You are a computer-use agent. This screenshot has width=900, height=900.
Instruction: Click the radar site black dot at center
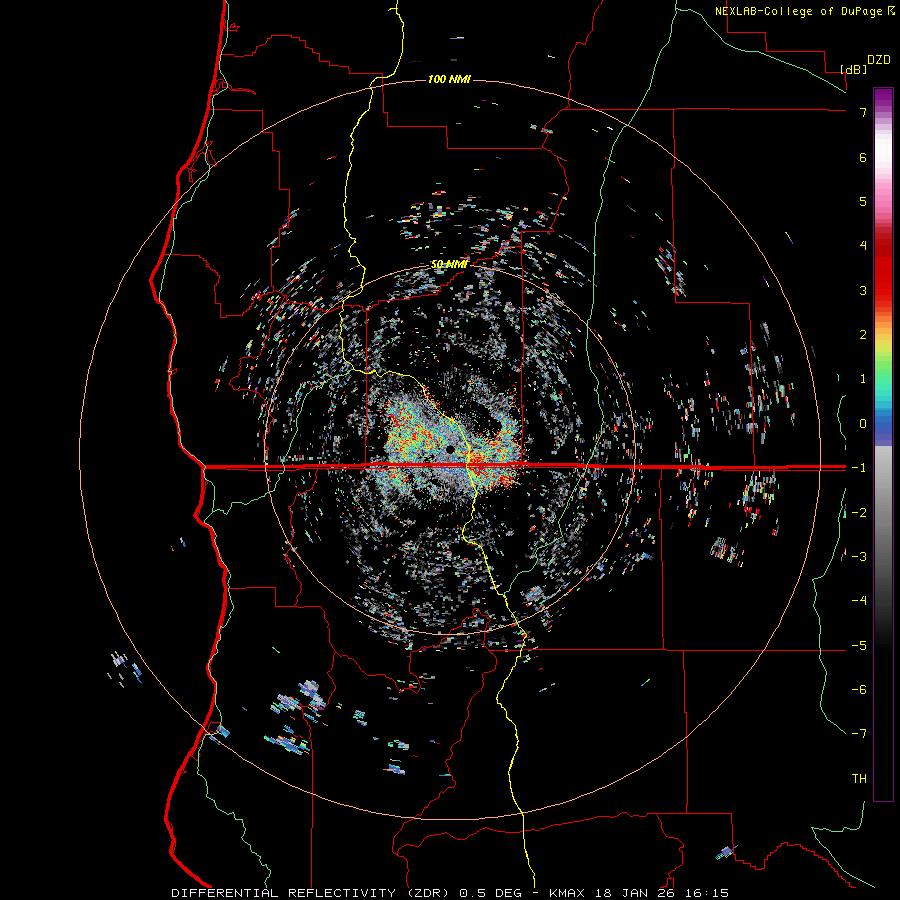click(x=450, y=449)
